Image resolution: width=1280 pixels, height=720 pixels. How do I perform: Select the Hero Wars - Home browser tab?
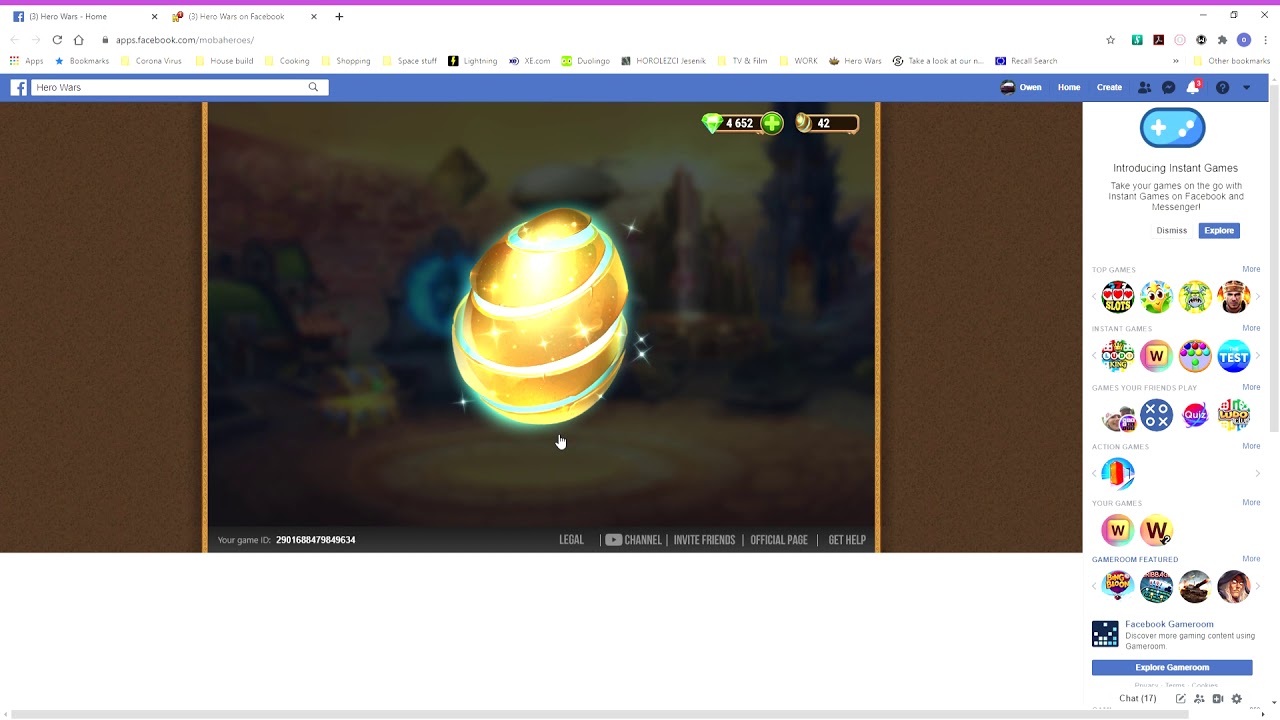[85, 16]
